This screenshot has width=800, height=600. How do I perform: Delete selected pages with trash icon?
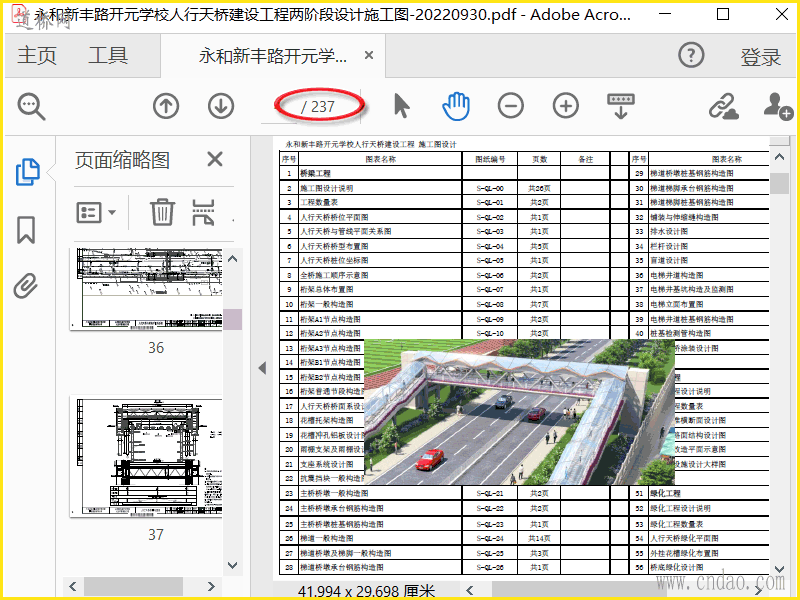pyautogui.click(x=162, y=212)
